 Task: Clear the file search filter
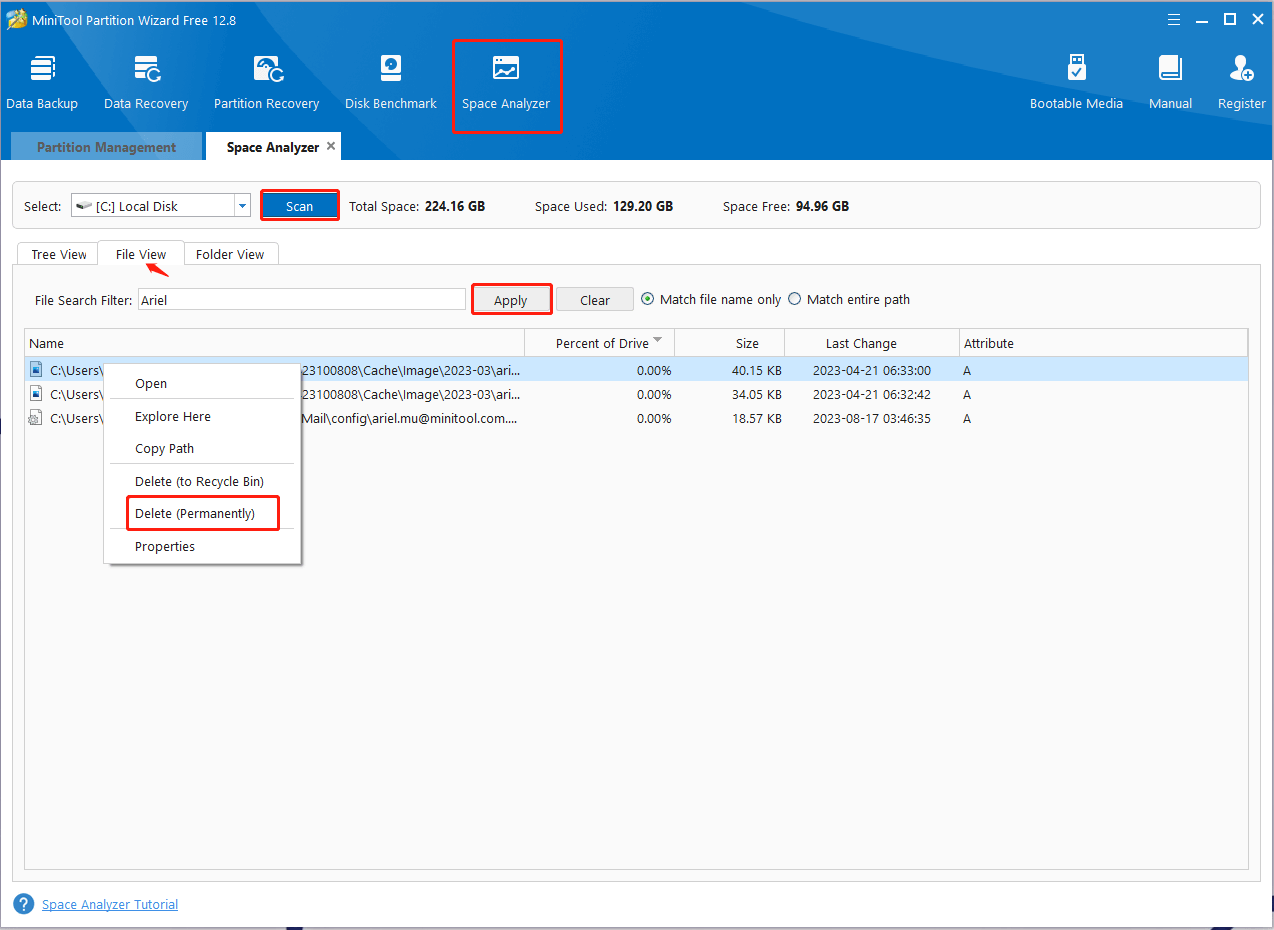coord(595,300)
